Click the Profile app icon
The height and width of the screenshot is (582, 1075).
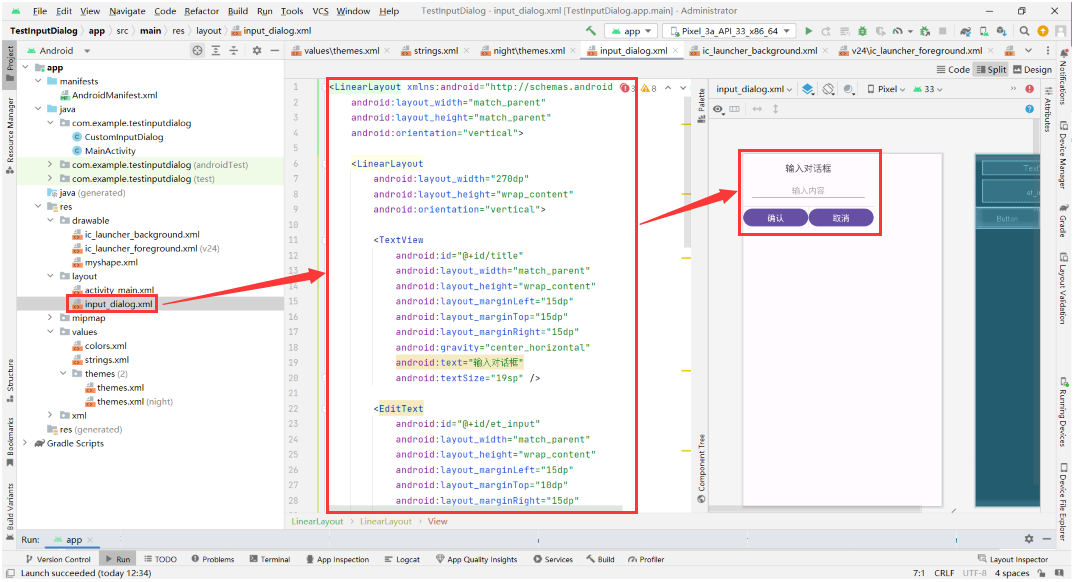(x=897, y=31)
